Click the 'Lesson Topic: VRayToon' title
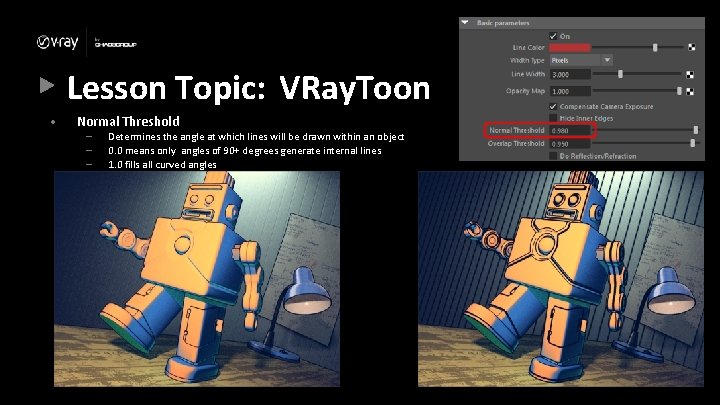720x405 pixels. pos(248,88)
